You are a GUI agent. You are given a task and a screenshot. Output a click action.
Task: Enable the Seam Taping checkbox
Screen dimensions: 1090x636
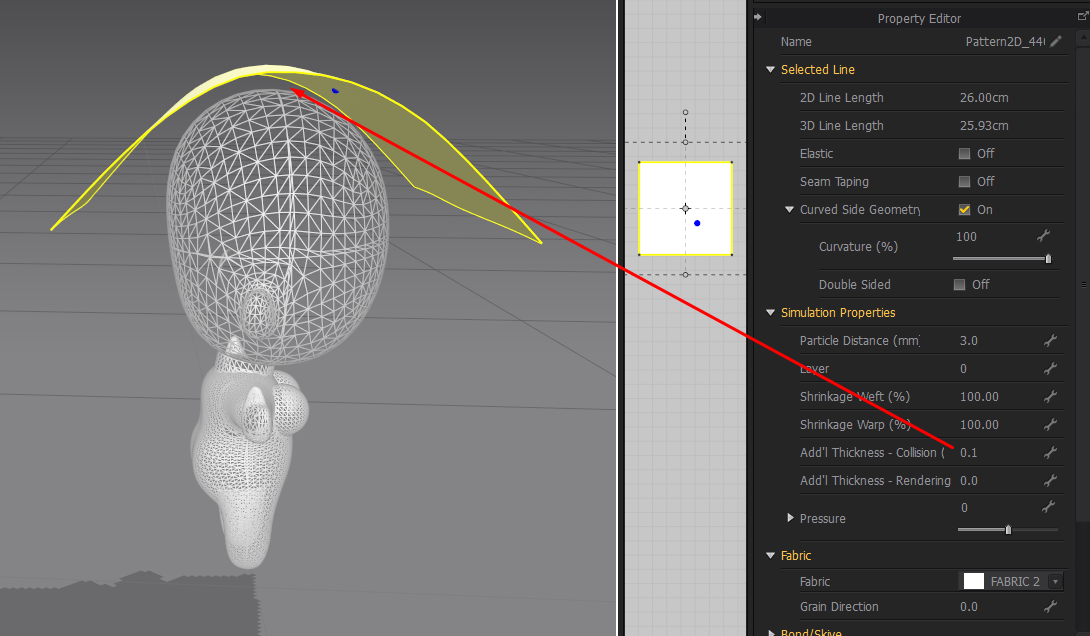964,181
